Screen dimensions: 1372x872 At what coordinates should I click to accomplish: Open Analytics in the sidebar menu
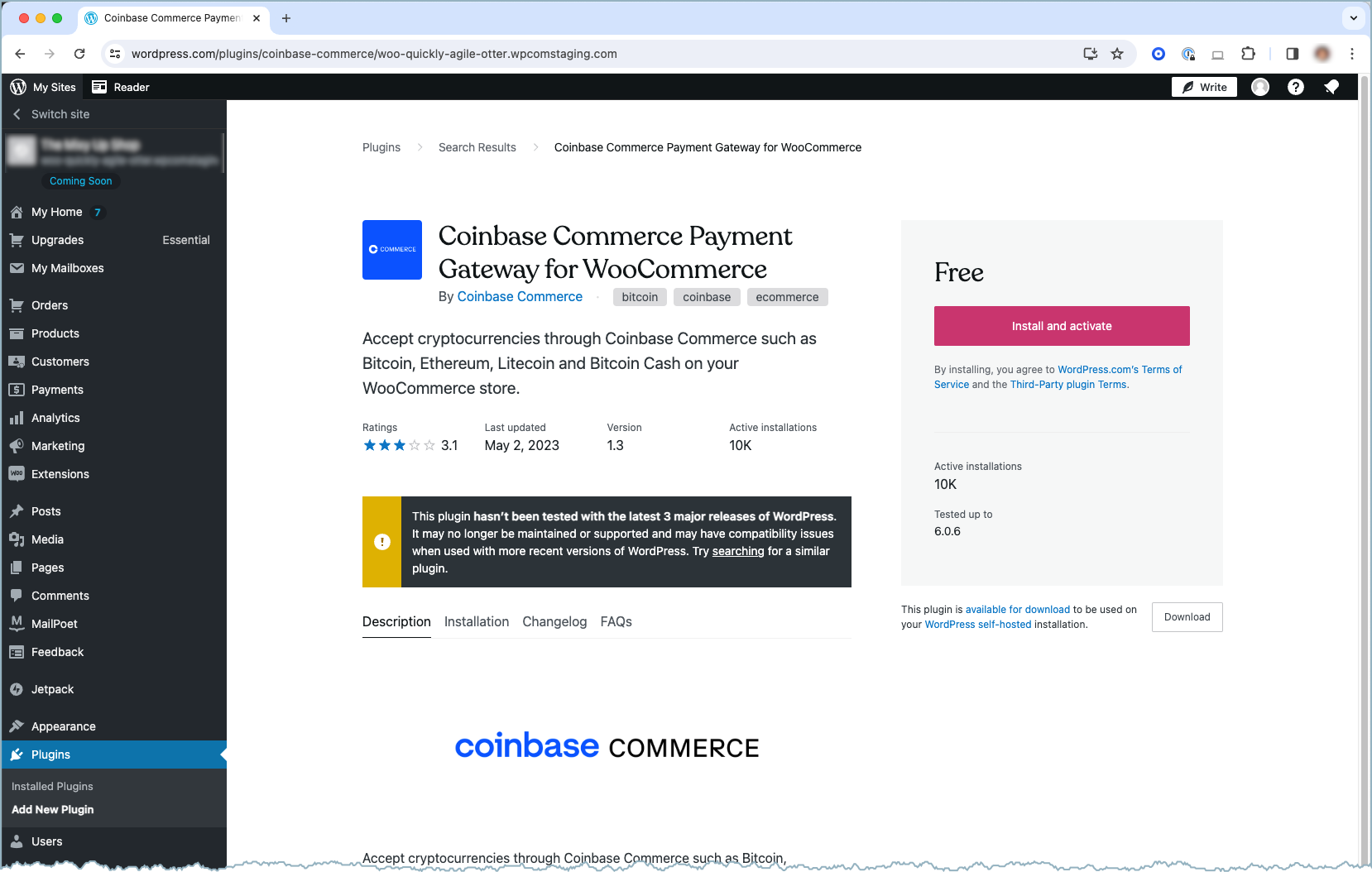coord(55,418)
